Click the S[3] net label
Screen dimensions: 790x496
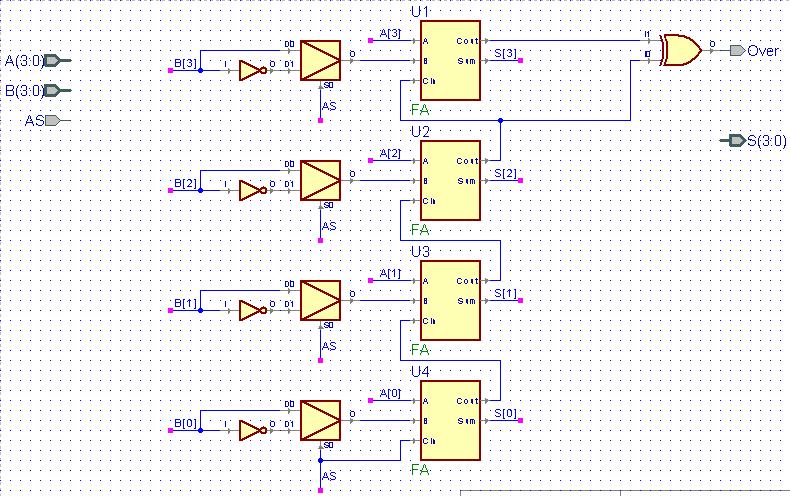click(x=505, y=53)
